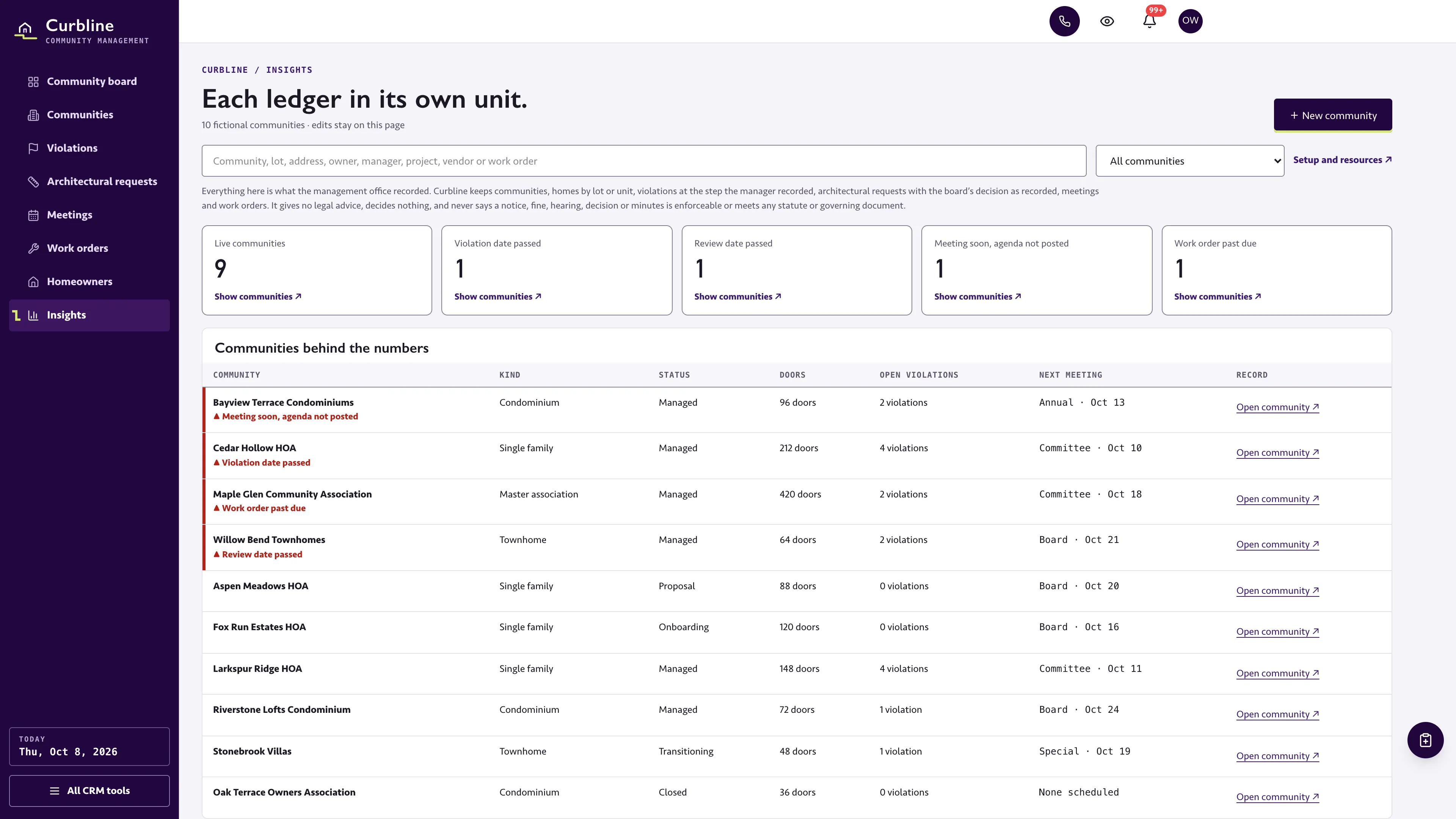Show communities under Live communities card
Image resolution: width=1456 pixels, height=819 pixels.
258,296
